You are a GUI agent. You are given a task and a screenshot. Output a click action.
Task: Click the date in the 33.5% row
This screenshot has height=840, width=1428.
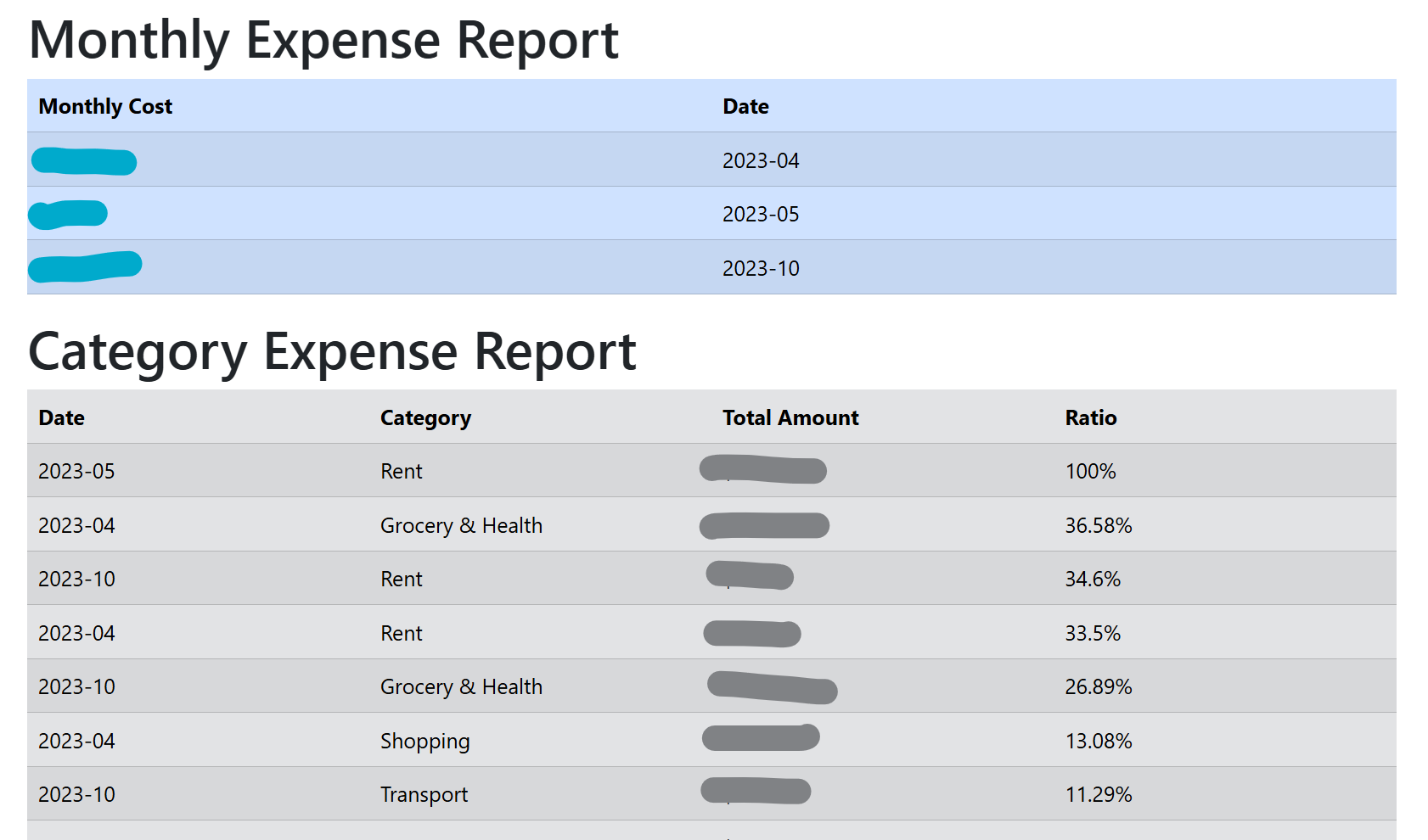point(76,633)
